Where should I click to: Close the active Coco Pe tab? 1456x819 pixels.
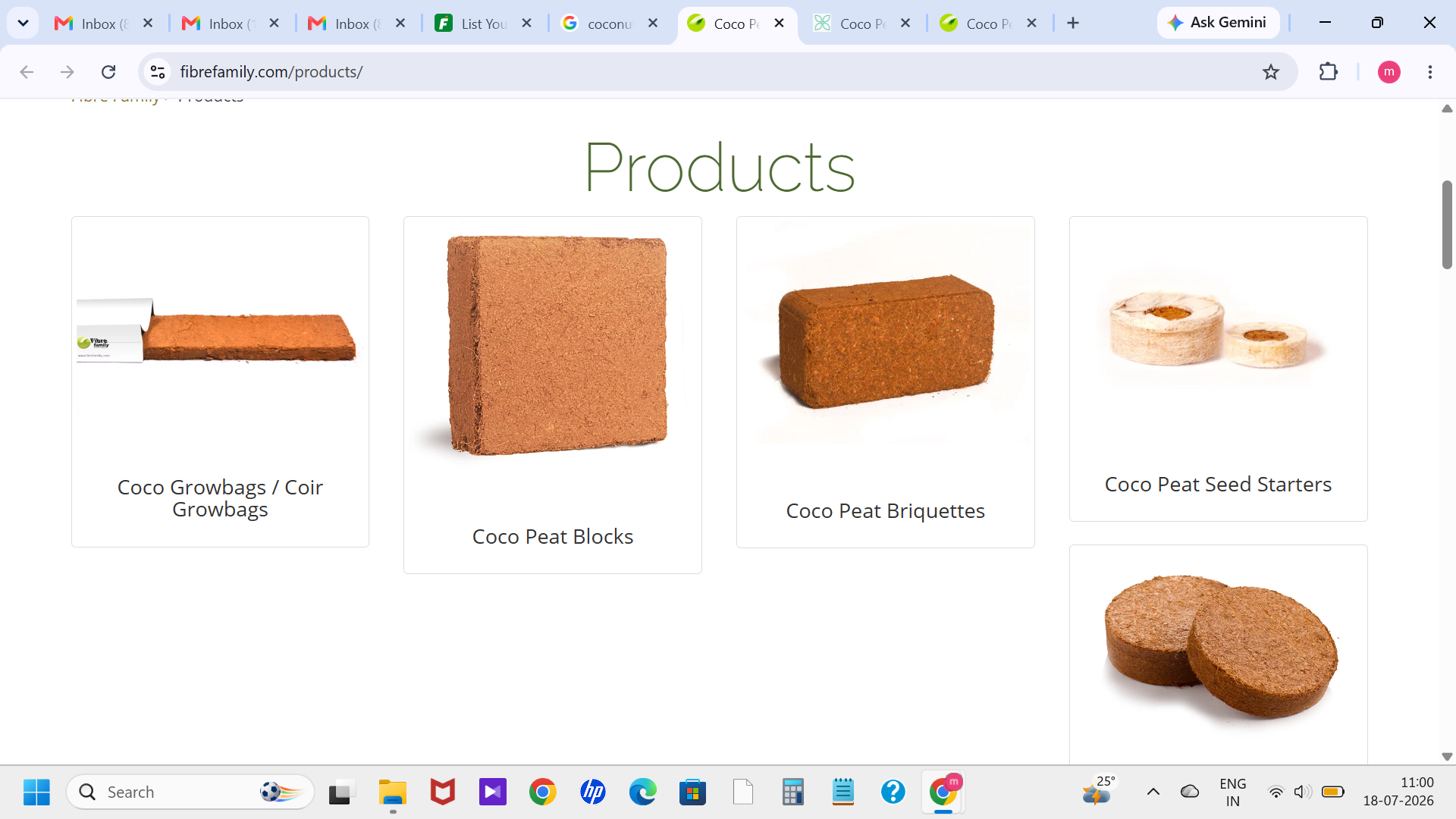click(x=779, y=24)
